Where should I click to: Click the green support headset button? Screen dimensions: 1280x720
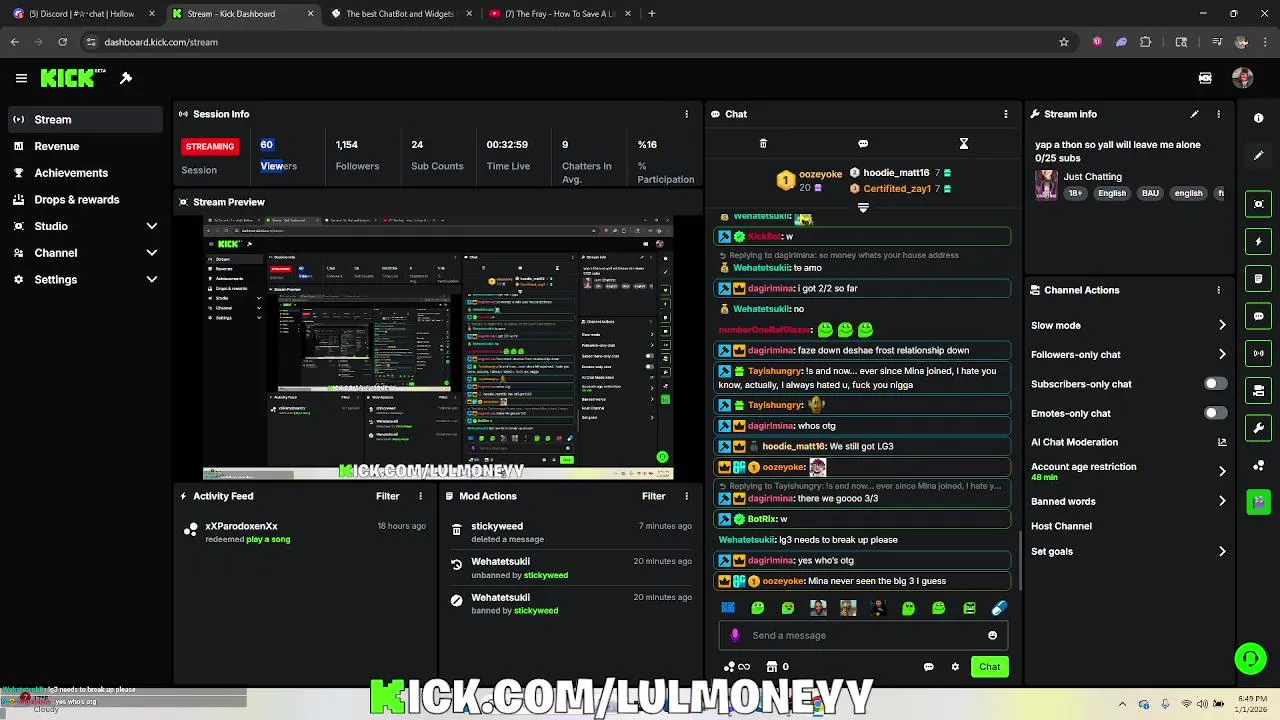point(1250,658)
